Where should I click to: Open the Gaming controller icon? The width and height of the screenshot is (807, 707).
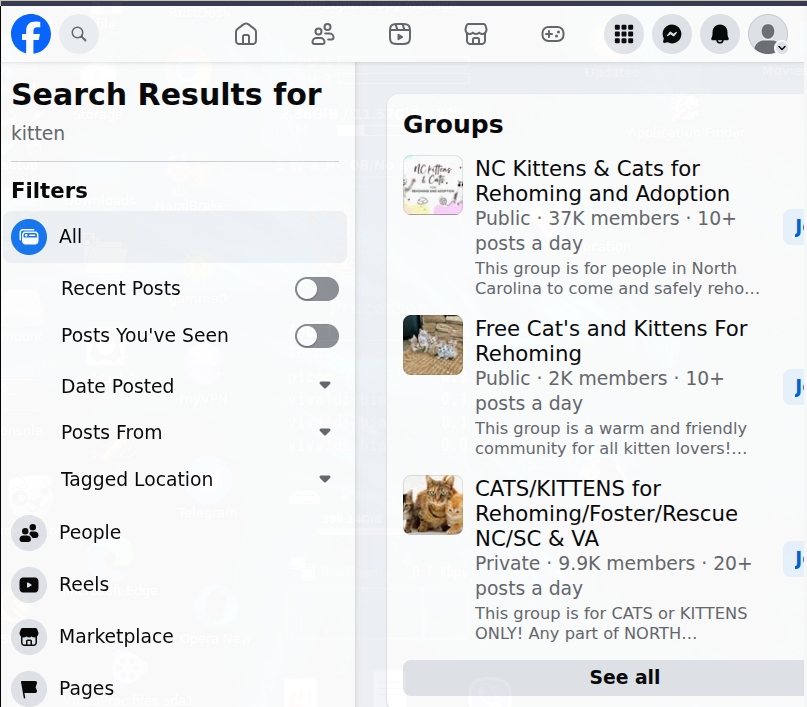point(553,34)
